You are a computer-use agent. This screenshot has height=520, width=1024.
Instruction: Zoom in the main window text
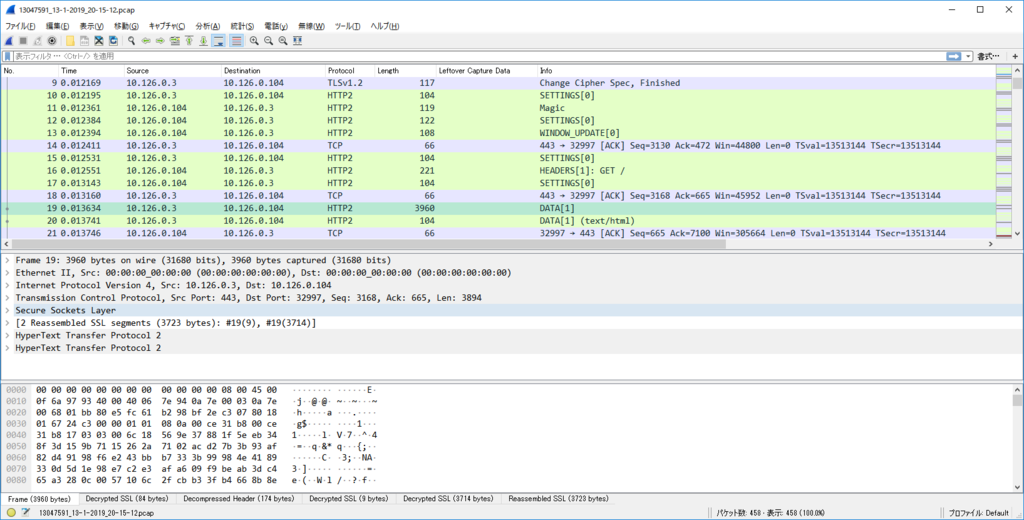tap(254, 41)
